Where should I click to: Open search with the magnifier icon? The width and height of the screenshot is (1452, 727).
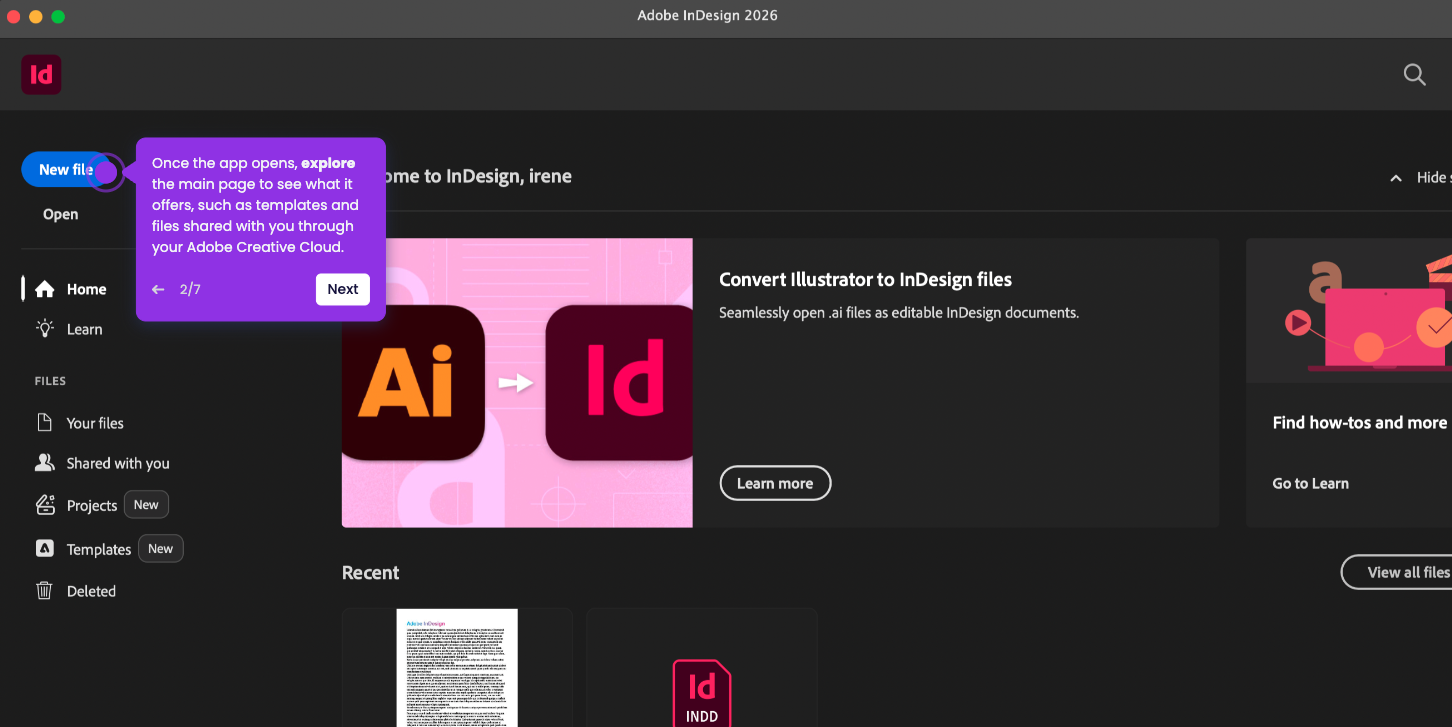pyautogui.click(x=1414, y=75)
